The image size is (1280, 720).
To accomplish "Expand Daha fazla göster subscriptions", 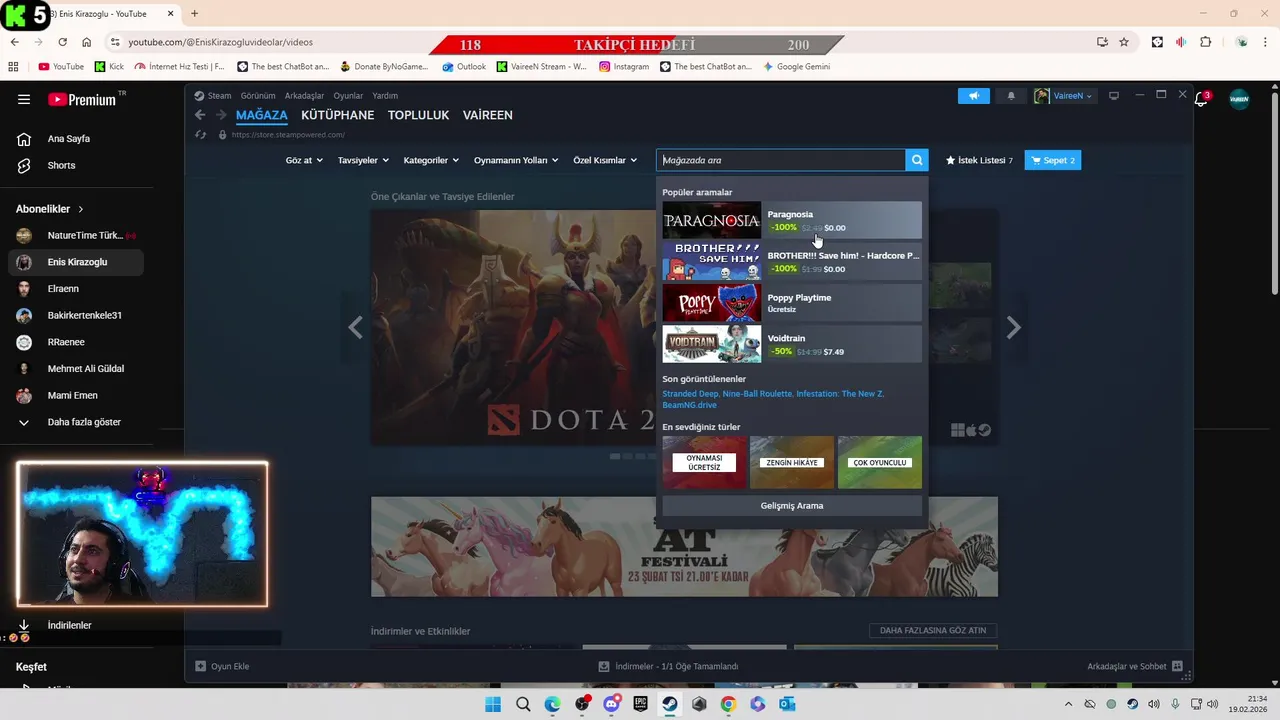I will 76,422.
